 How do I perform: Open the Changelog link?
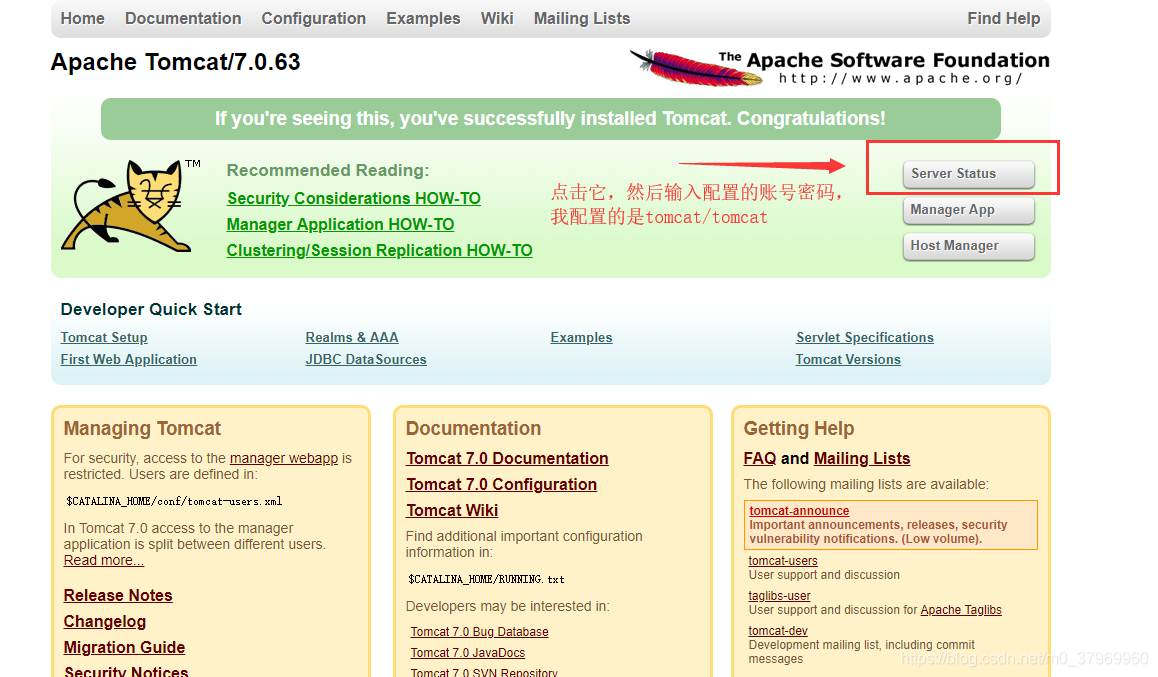tap(105, 622)
